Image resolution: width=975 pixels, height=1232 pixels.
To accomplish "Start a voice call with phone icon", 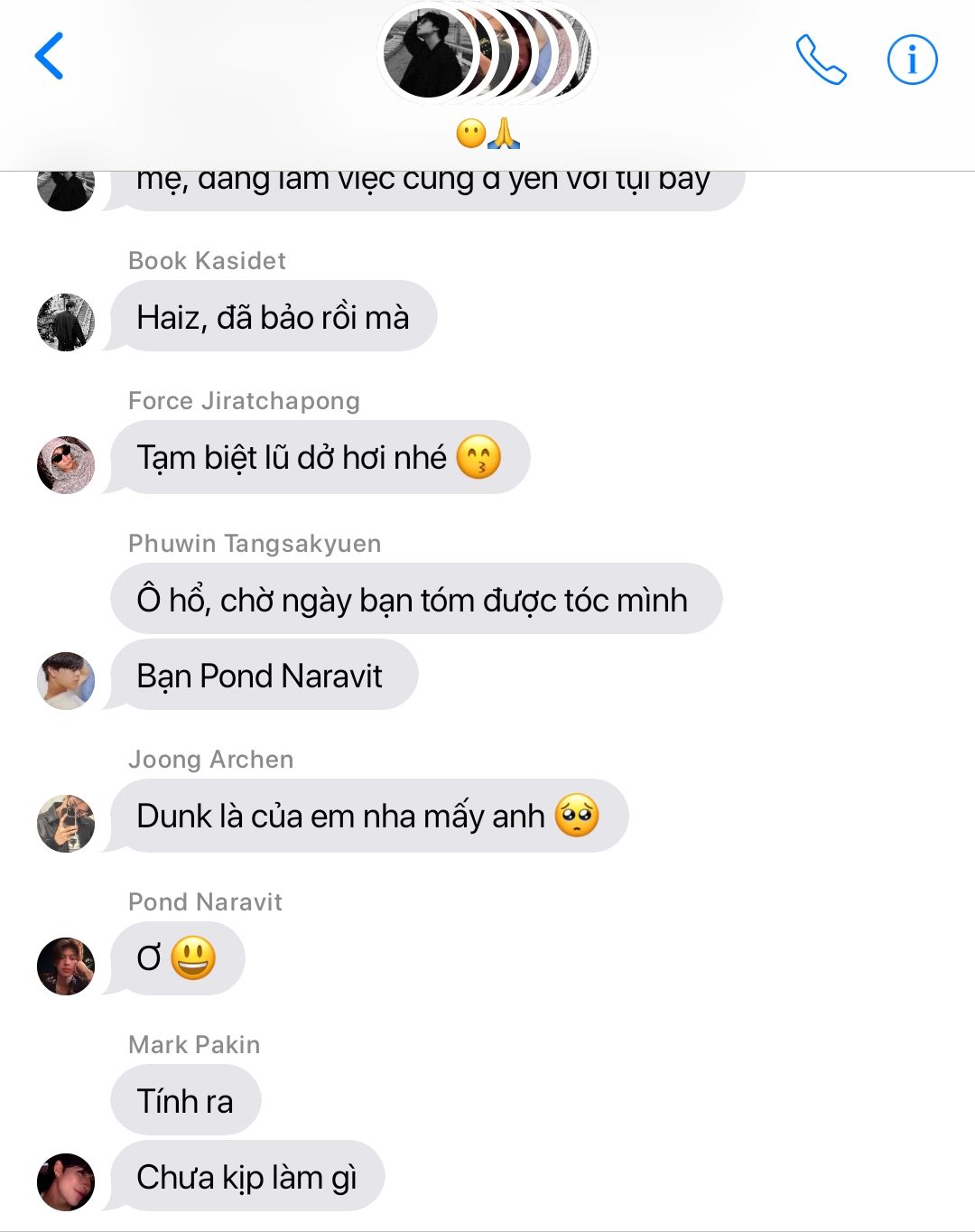I will tap(821, 60).
